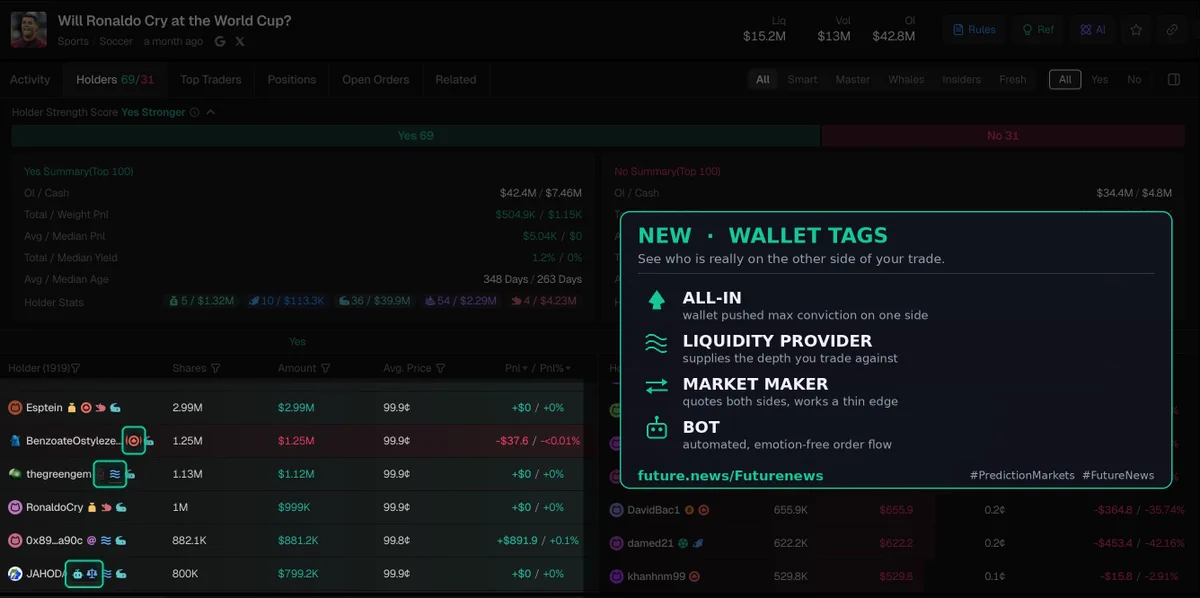Click the highlighted target tag on BenzoateOstyleze row

click(x=133, y=440)
